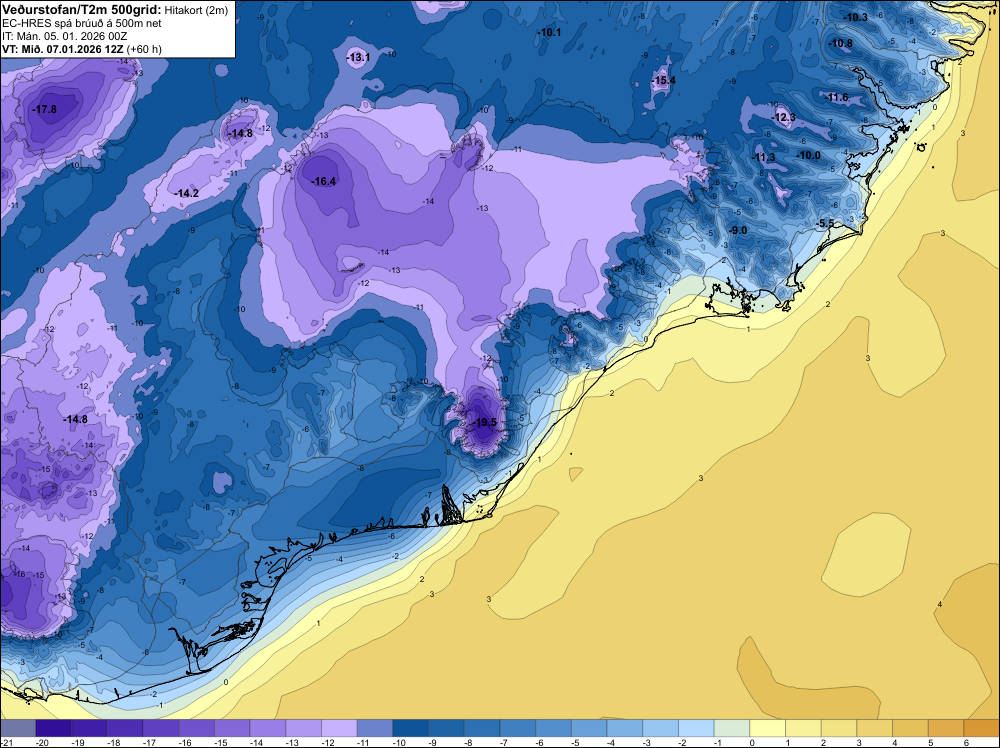Click the dark purple legend swatch labeled -20

[x=54, y=728]
